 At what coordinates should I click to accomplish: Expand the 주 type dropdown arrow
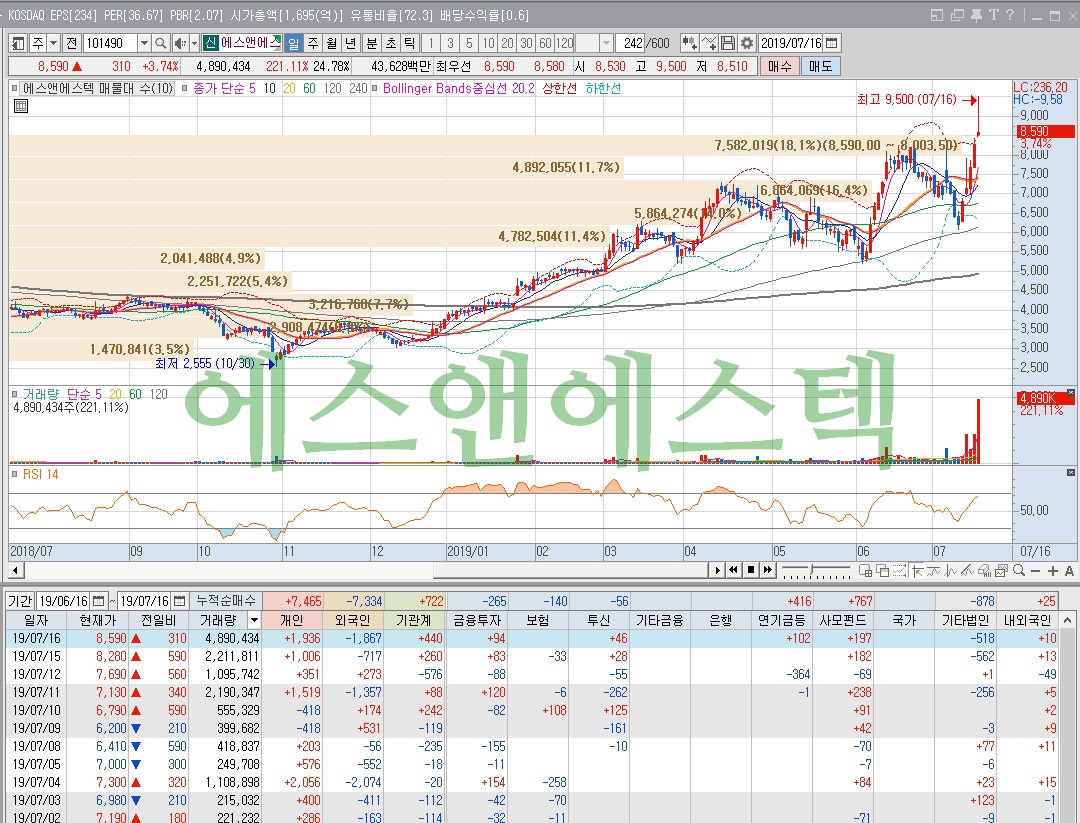pyautogui.click(x=54, y=43)
